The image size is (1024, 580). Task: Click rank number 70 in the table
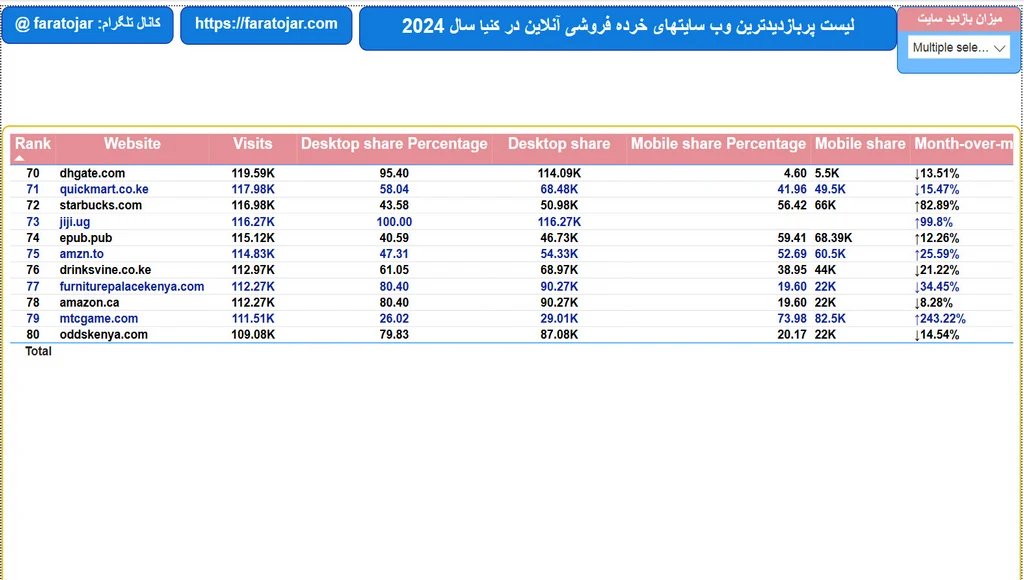pos(33,174)
